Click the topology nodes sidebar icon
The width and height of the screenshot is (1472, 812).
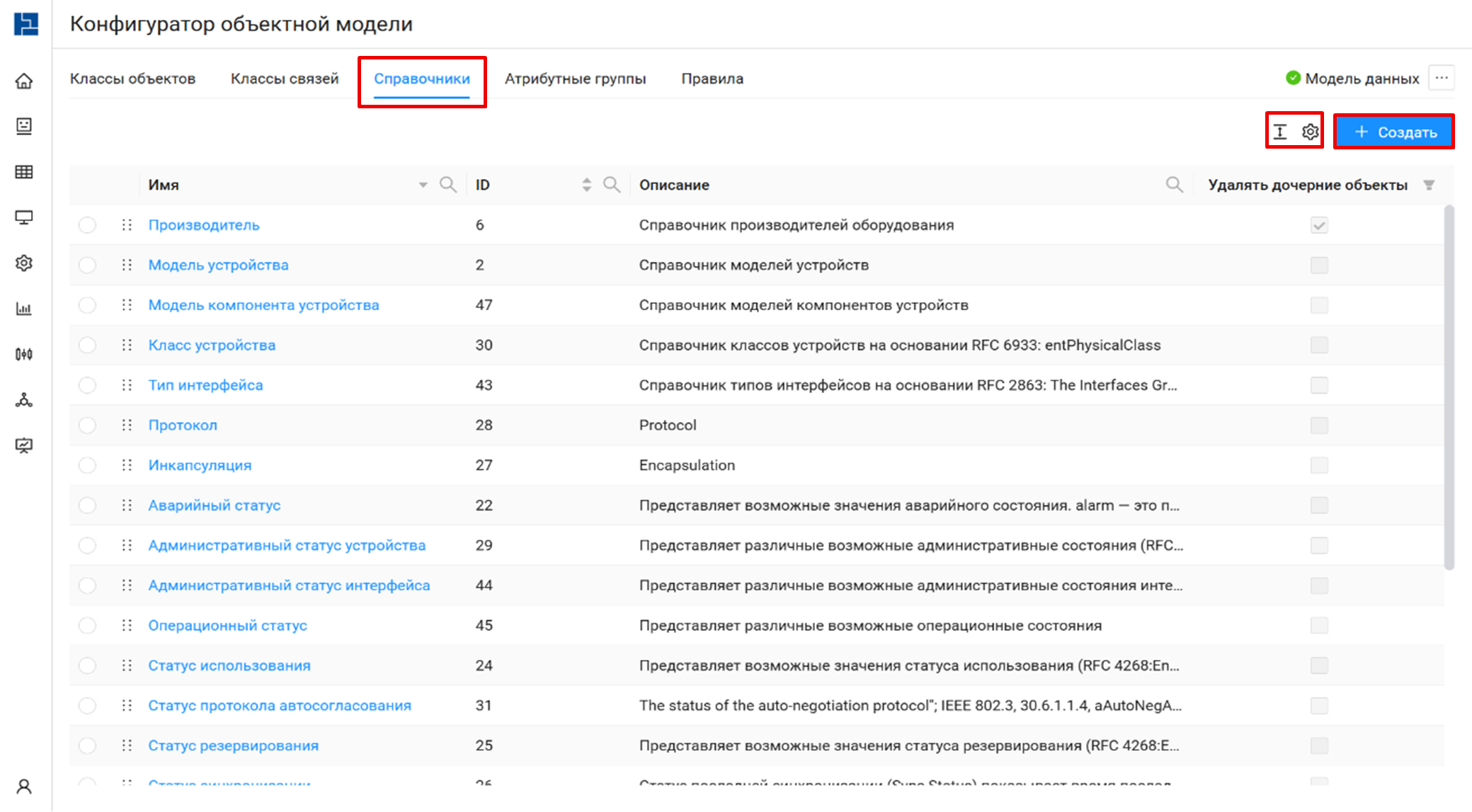[24, 400]
